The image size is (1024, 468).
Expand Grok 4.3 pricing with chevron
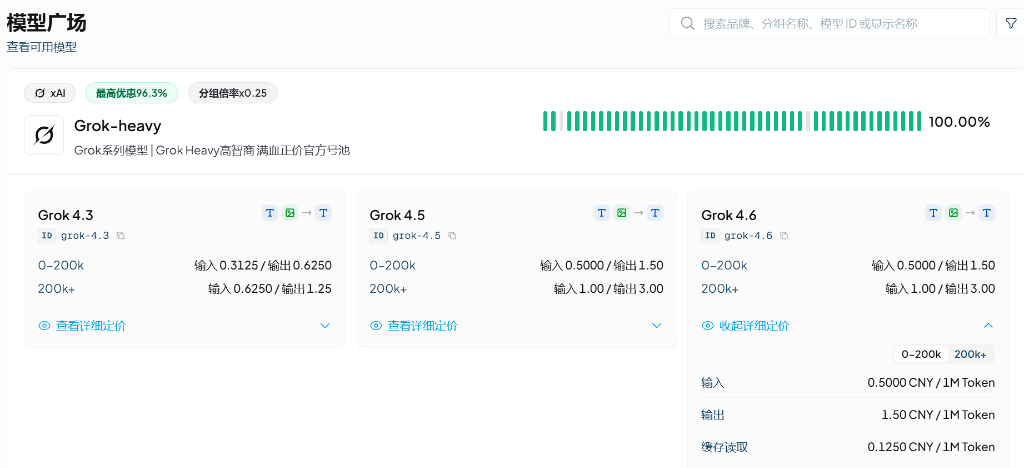325,326
